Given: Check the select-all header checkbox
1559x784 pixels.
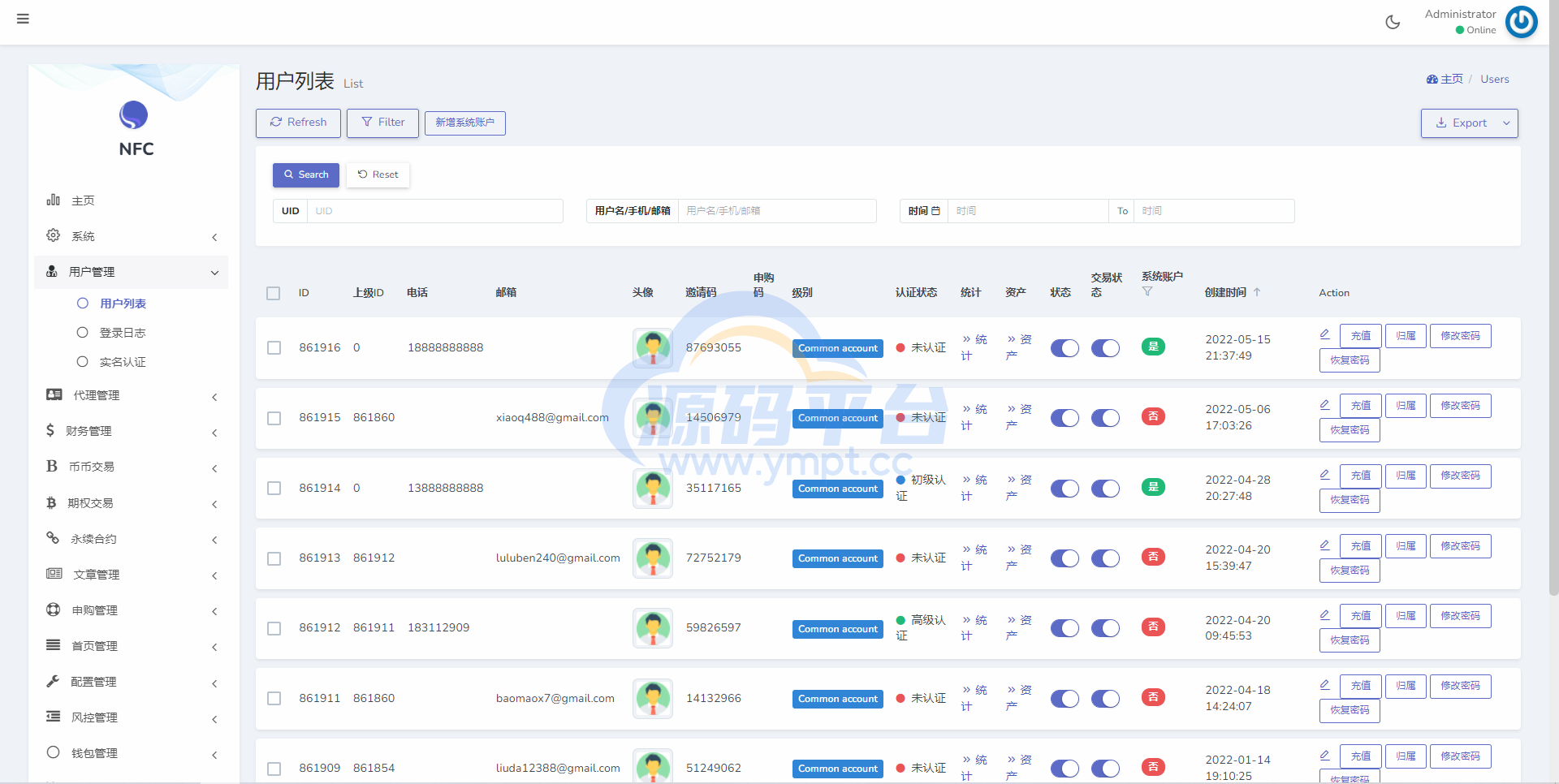Looking at the screenshot, I should click(x=274, y=293).
